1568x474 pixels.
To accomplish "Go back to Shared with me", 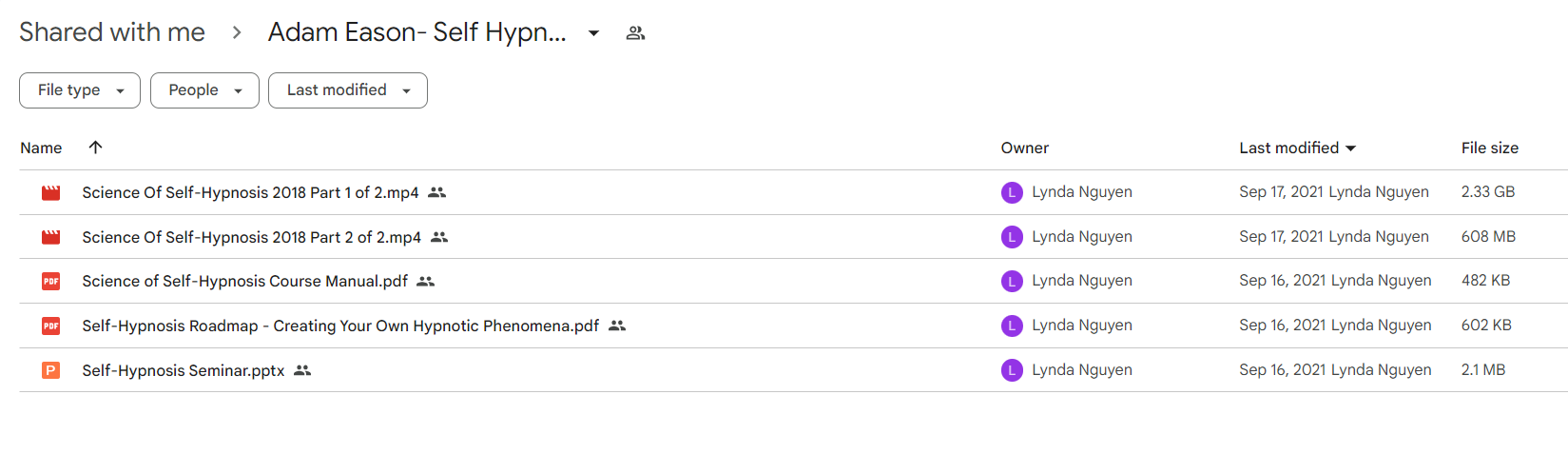I will (112, 32).
